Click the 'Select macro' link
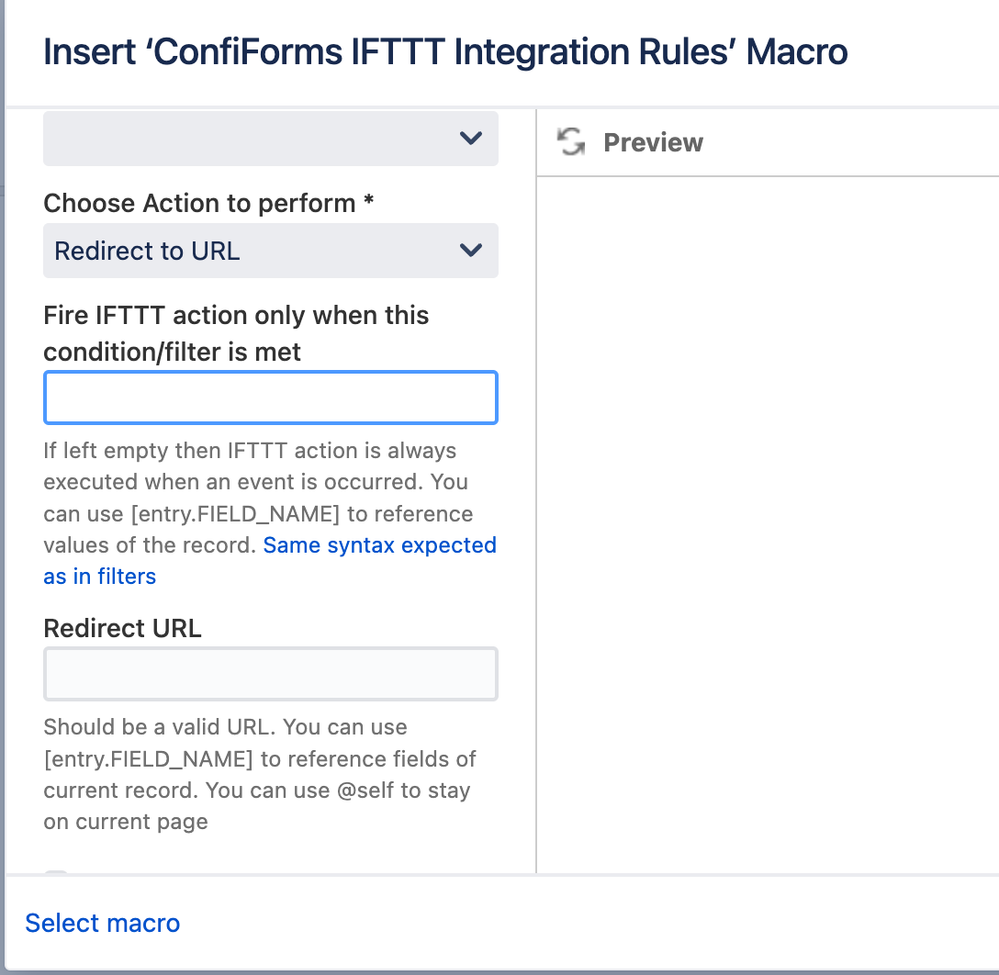Viewport: 999px width, 975px height. pos(102,922)
